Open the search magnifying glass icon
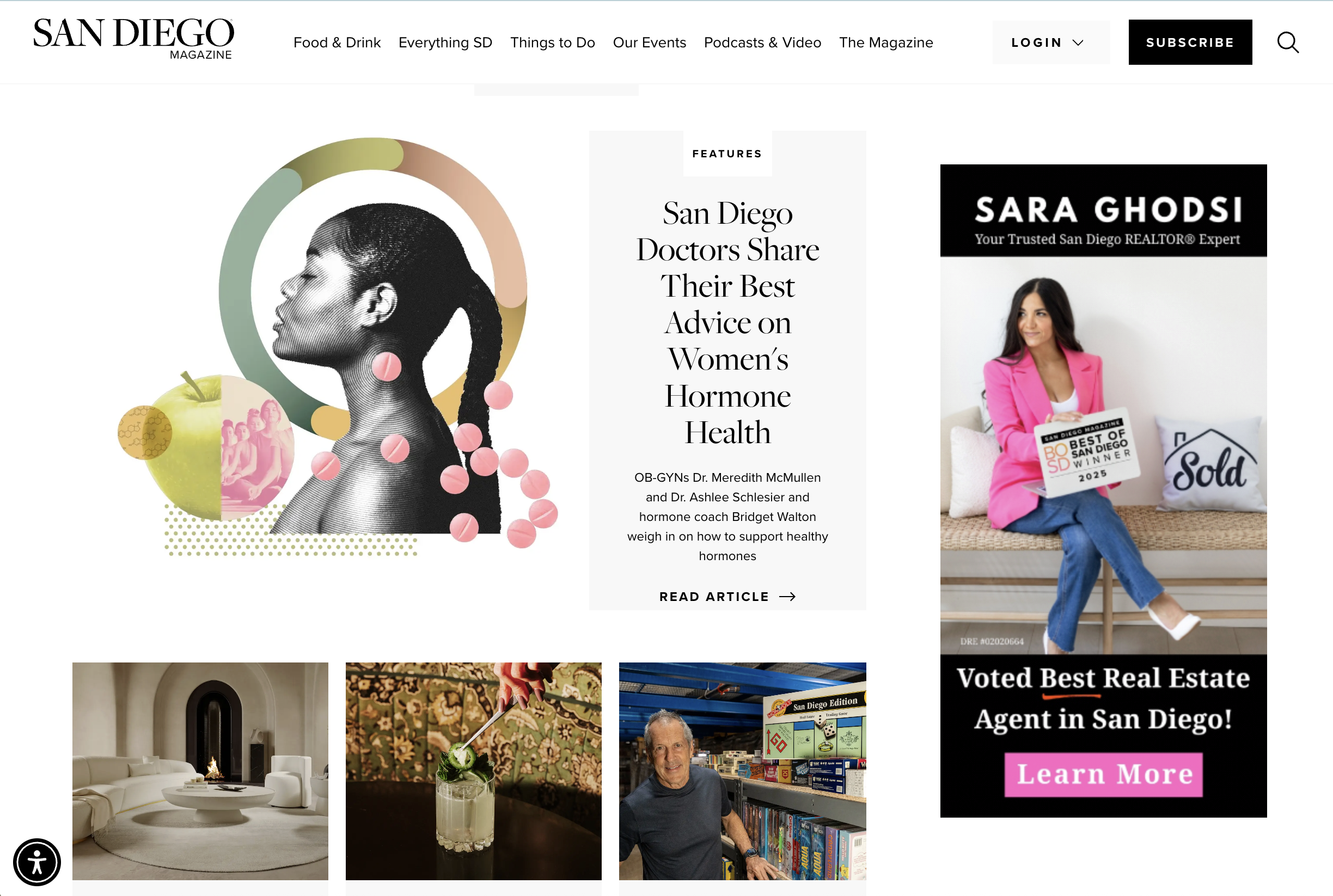 pyautogui.click(x=1288, y=42)
